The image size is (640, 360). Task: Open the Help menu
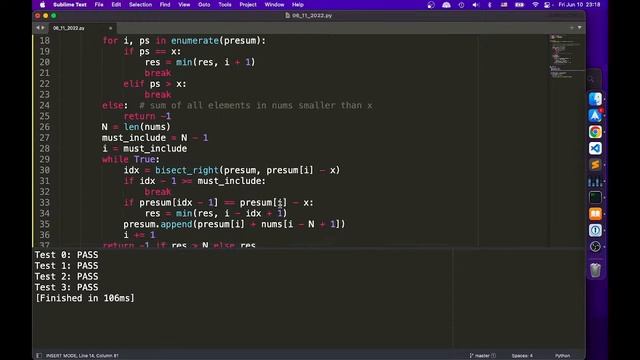(x=298, y=5)
